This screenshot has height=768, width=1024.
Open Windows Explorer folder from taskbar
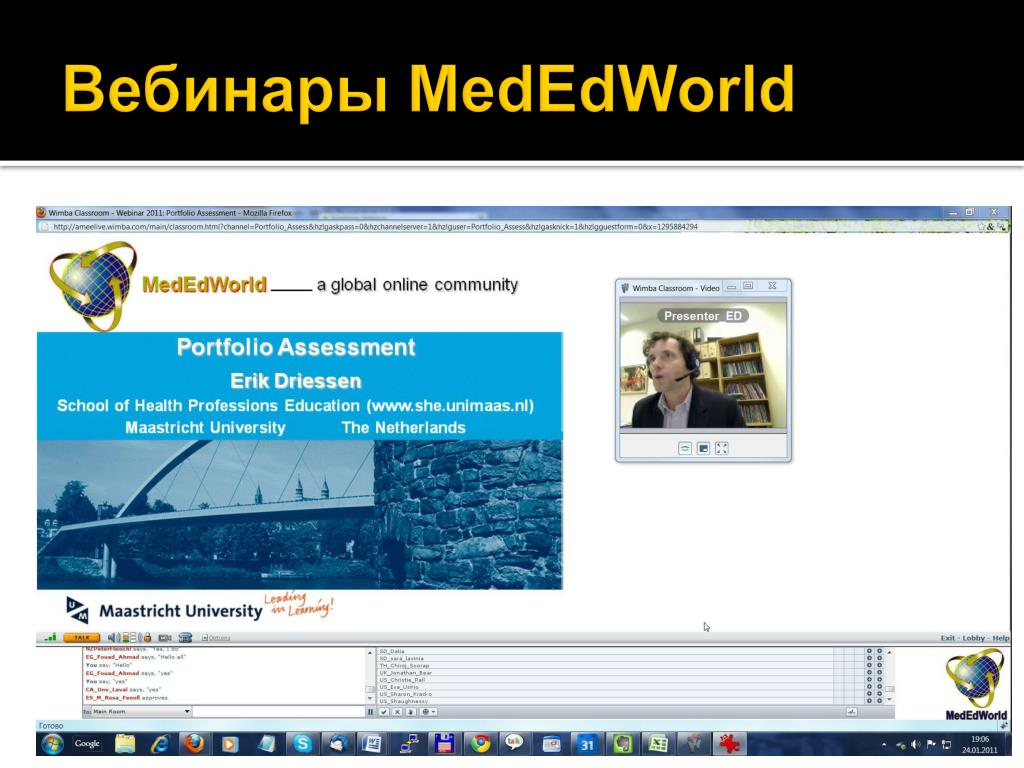point(125,744)
